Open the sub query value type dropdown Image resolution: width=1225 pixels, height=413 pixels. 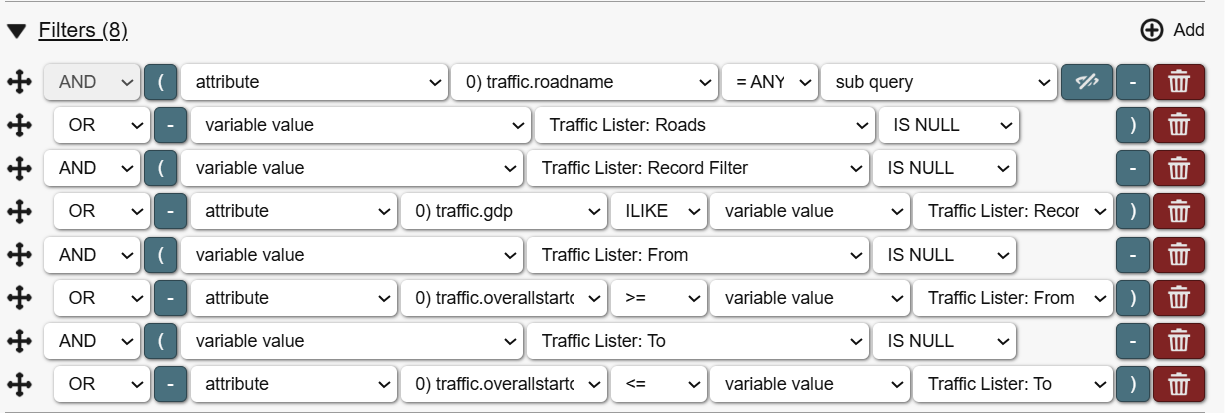[x=938, y=82]
